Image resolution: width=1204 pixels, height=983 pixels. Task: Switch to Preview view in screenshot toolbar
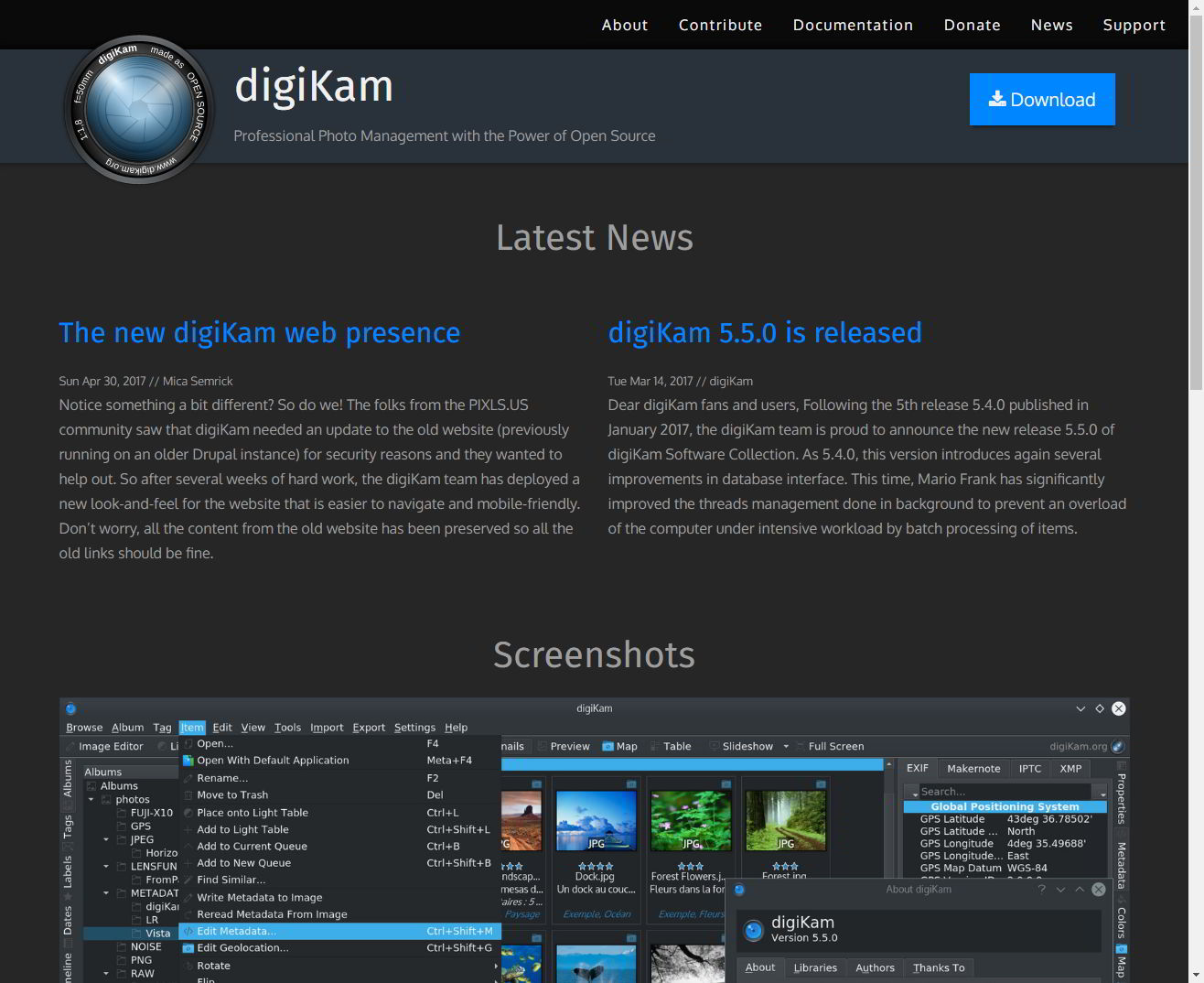pyautogui.click(x=563, y=747)
